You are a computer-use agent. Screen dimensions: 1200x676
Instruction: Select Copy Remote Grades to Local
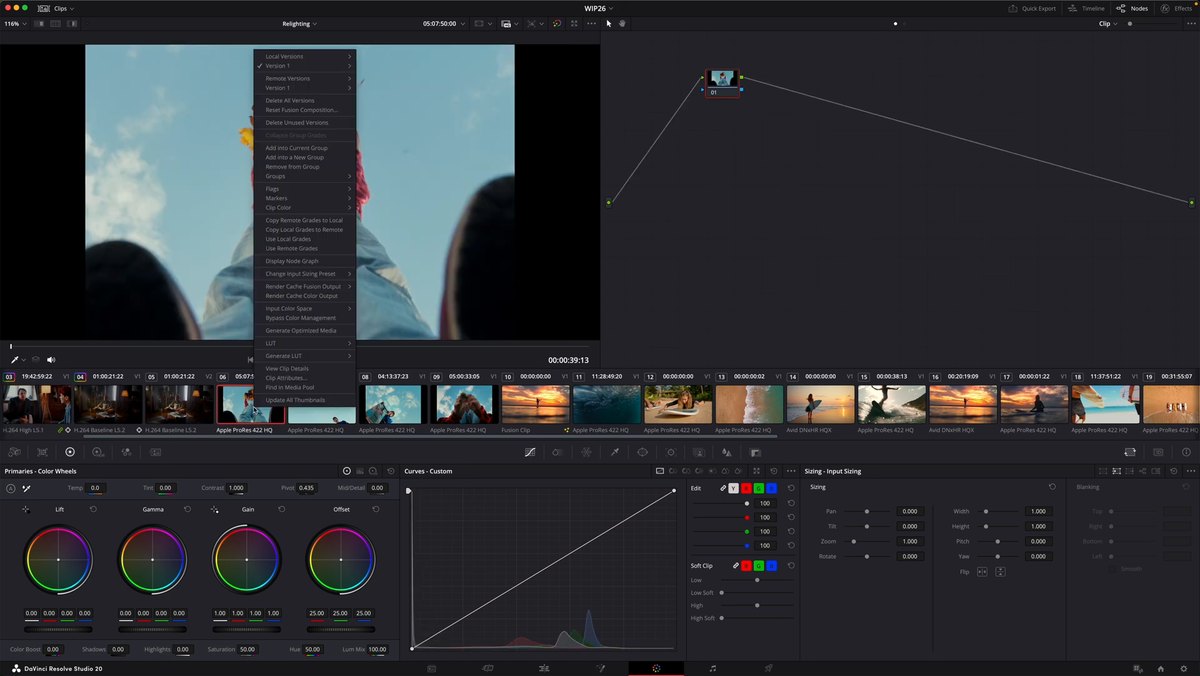[x=304, y=220]
